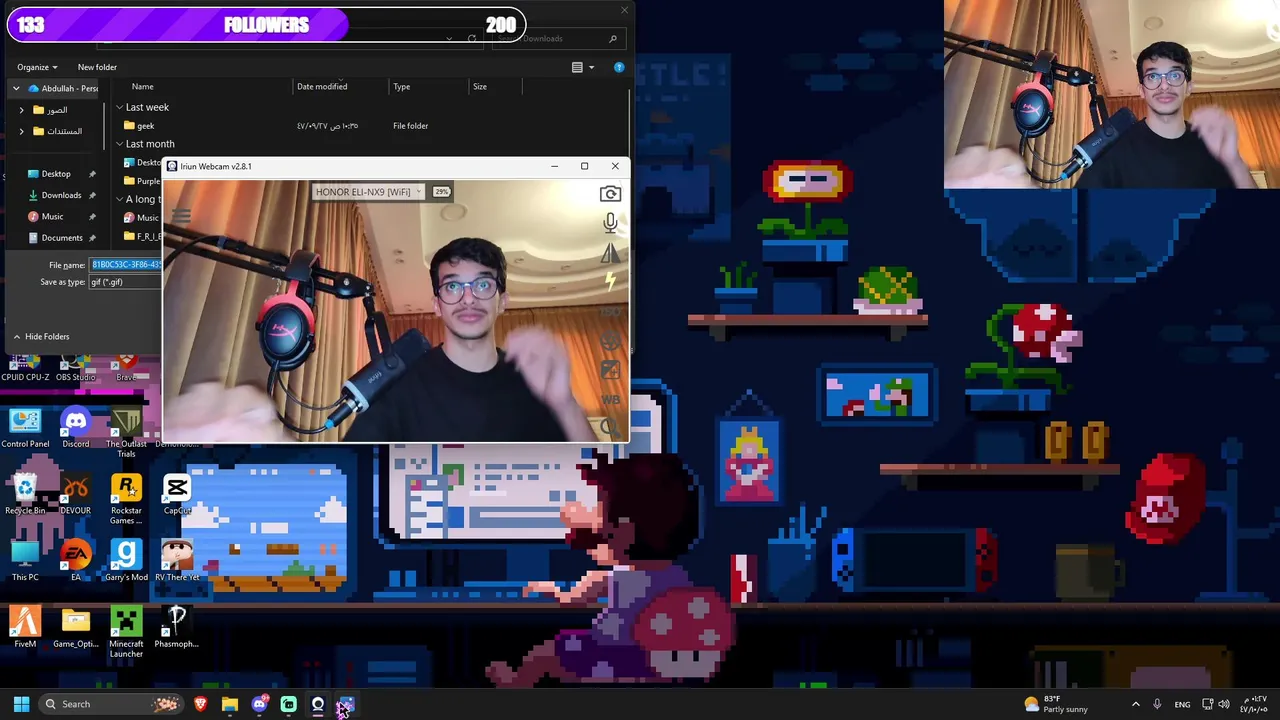The image size is (1280, 720).
Task: Open the Game_Opti... folder on desktop
Action: pyautogui.click(x=75, y=628)
